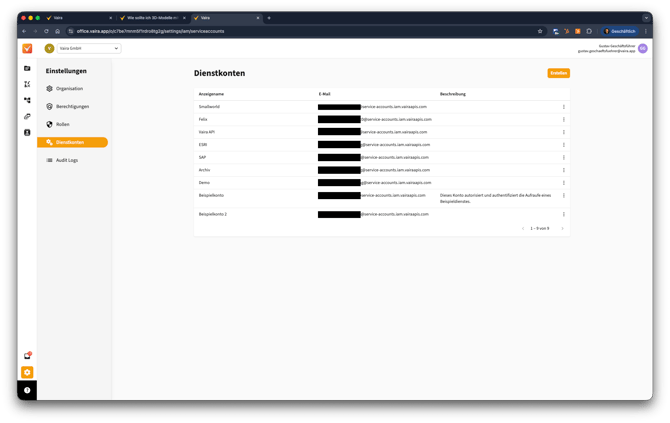Open the notifications inbox with red badge
670x423 pixels.
point(27,356)
